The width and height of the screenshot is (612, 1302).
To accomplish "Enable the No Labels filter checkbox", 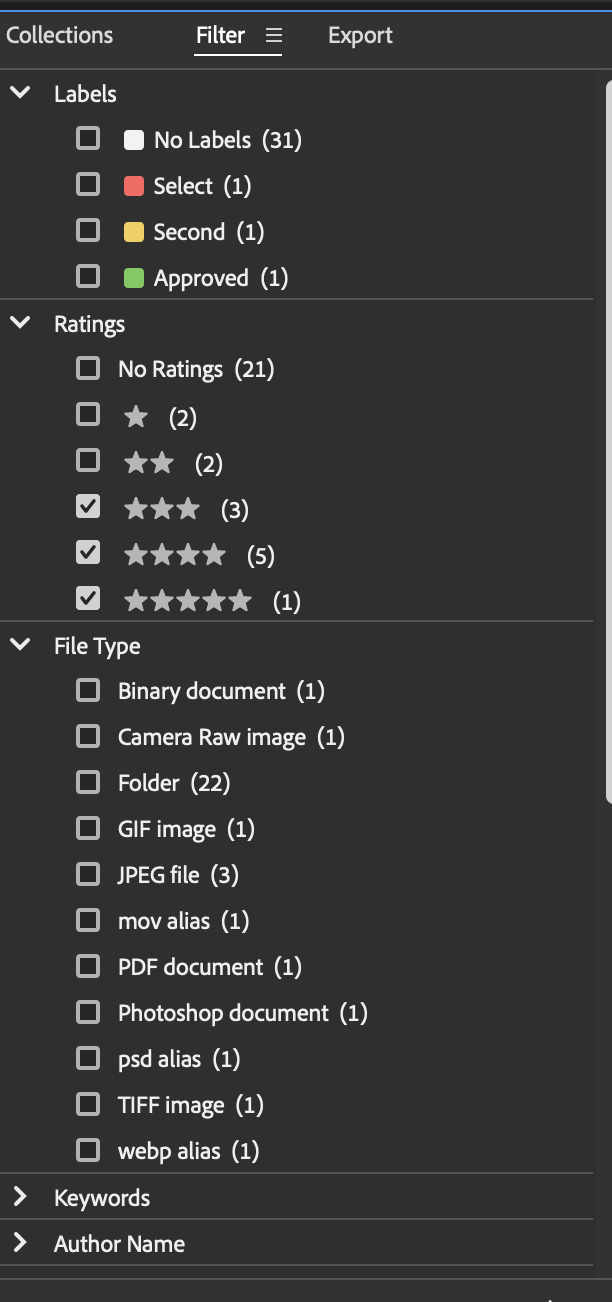I will (x=87, y=139).
